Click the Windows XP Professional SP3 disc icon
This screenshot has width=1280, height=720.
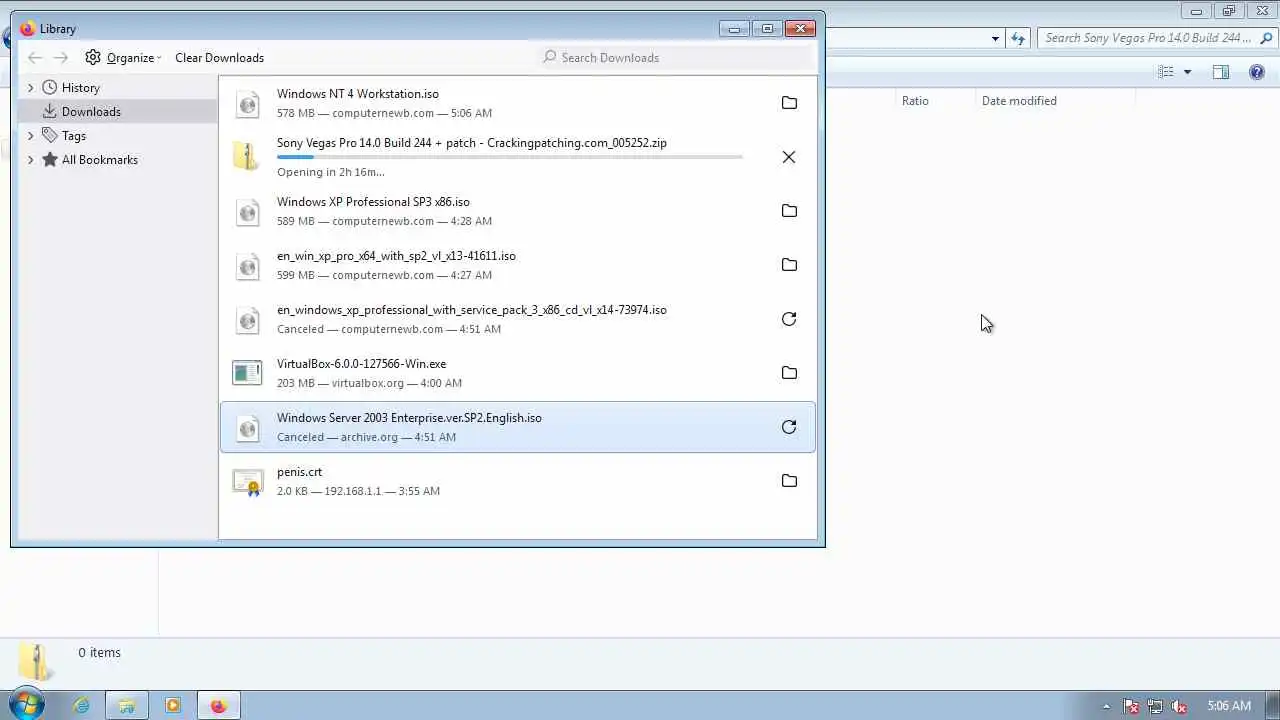coord(247,211)
